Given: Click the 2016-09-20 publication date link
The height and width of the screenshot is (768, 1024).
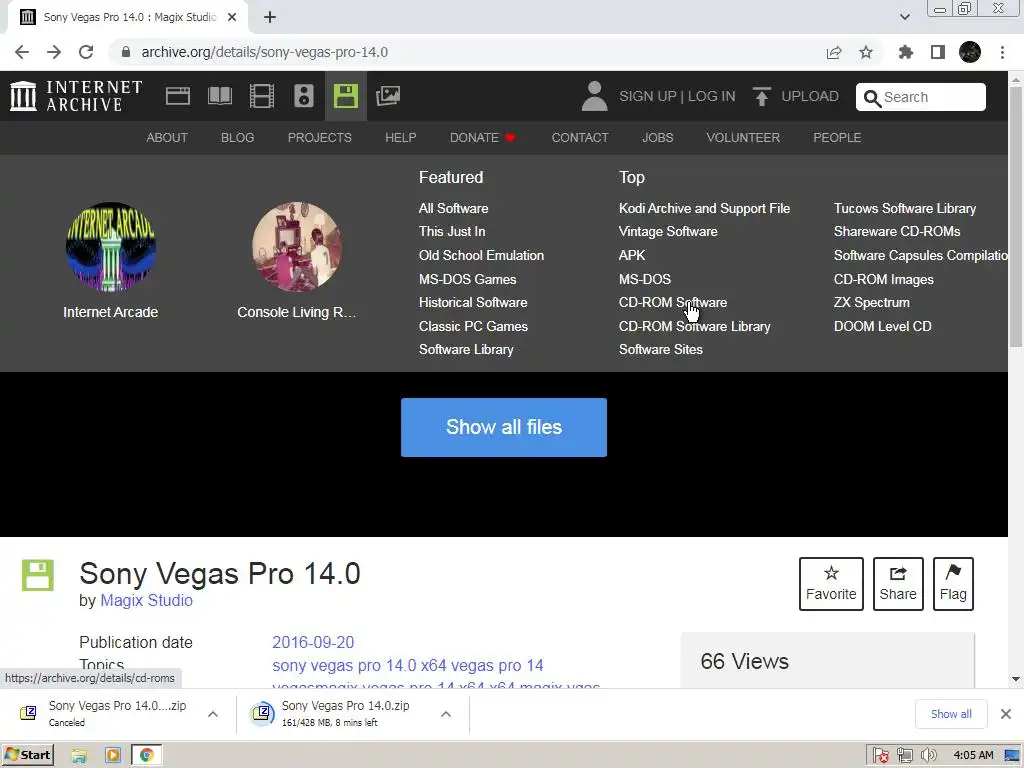Looking at the screenshot, I should coord(313,642).
